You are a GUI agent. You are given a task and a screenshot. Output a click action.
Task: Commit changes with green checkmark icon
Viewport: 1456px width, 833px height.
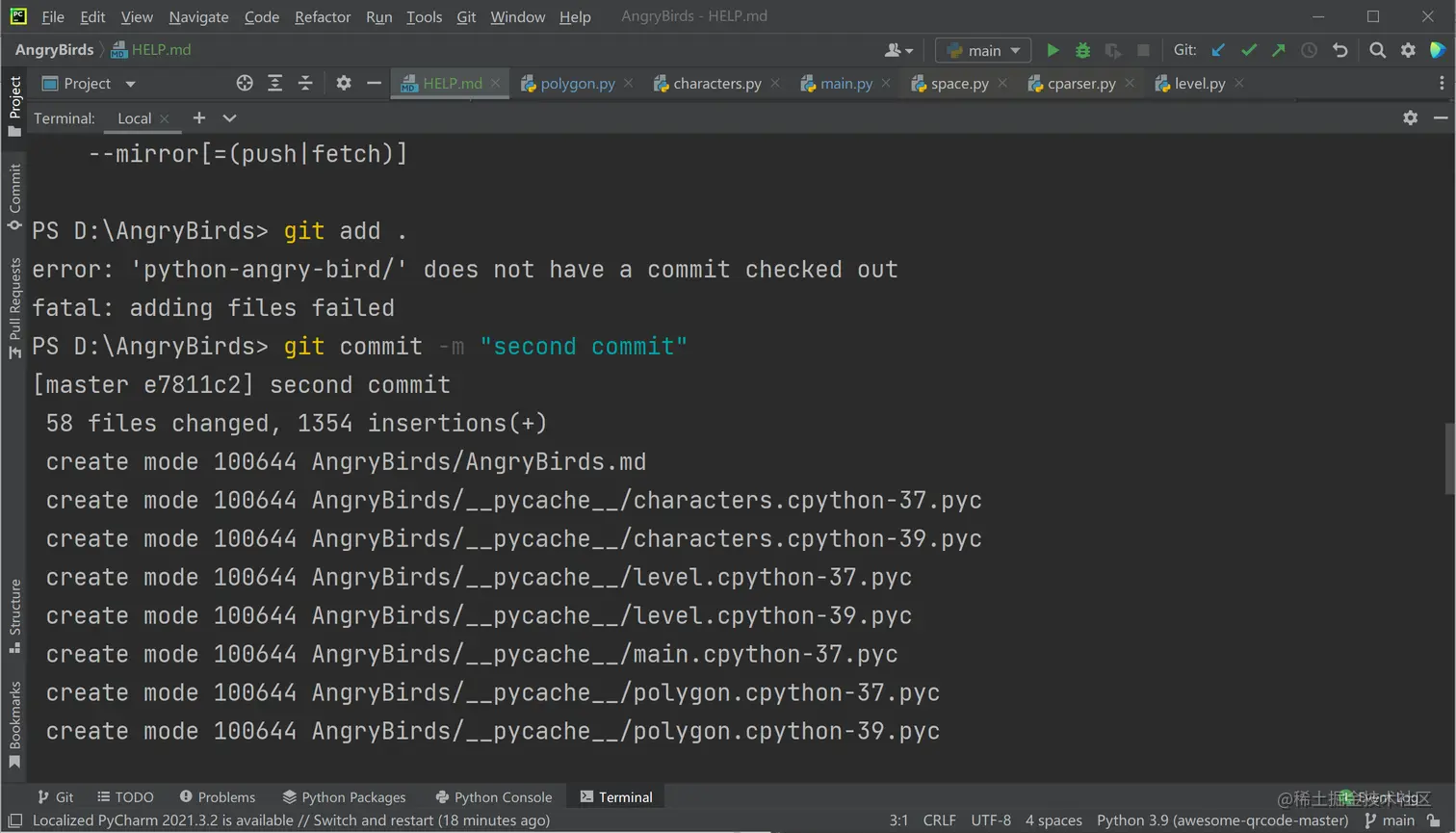[x=1249, y=50]
